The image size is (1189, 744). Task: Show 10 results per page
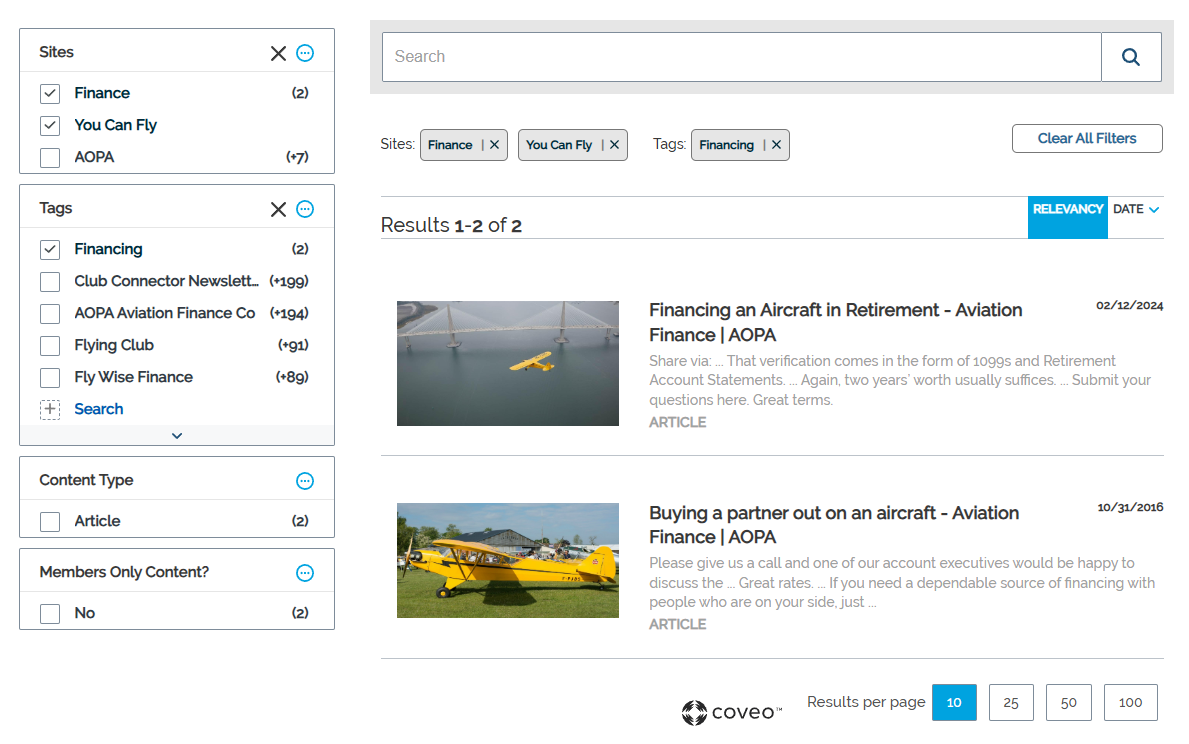(954, 702)
